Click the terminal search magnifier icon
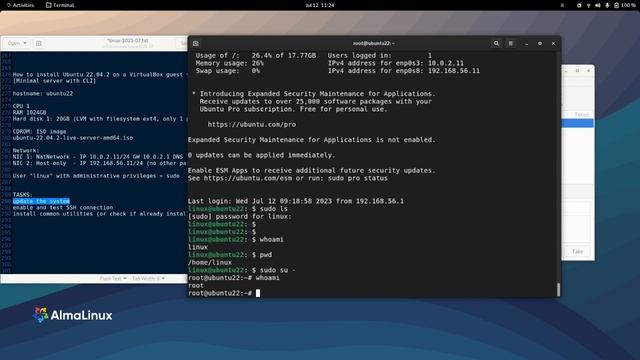Screen dimensions: 640x360 point(496,43)
